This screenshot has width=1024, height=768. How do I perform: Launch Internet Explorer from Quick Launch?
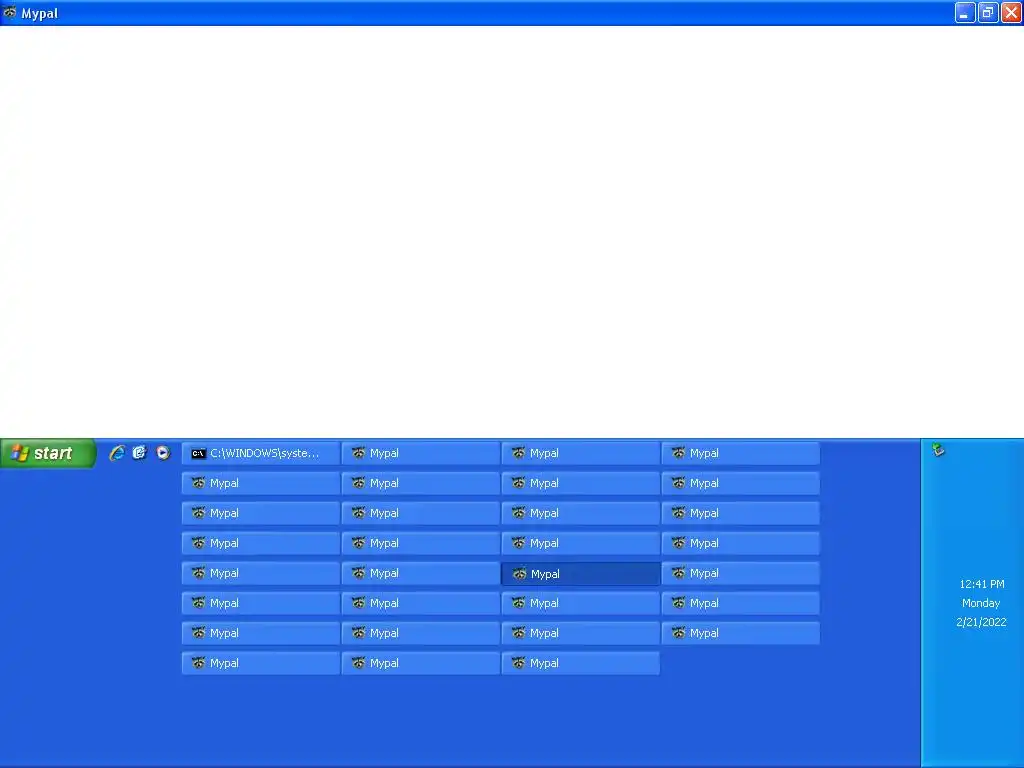(x=117, y=453)
